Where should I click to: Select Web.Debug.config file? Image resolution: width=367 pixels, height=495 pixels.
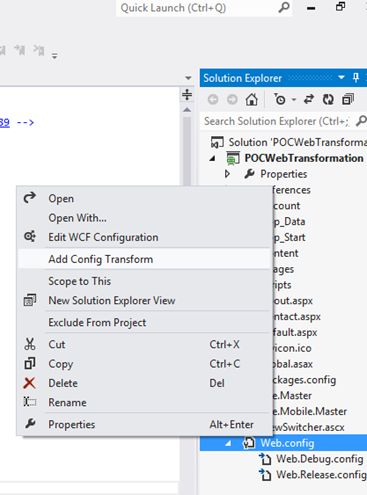coord(320,459)
